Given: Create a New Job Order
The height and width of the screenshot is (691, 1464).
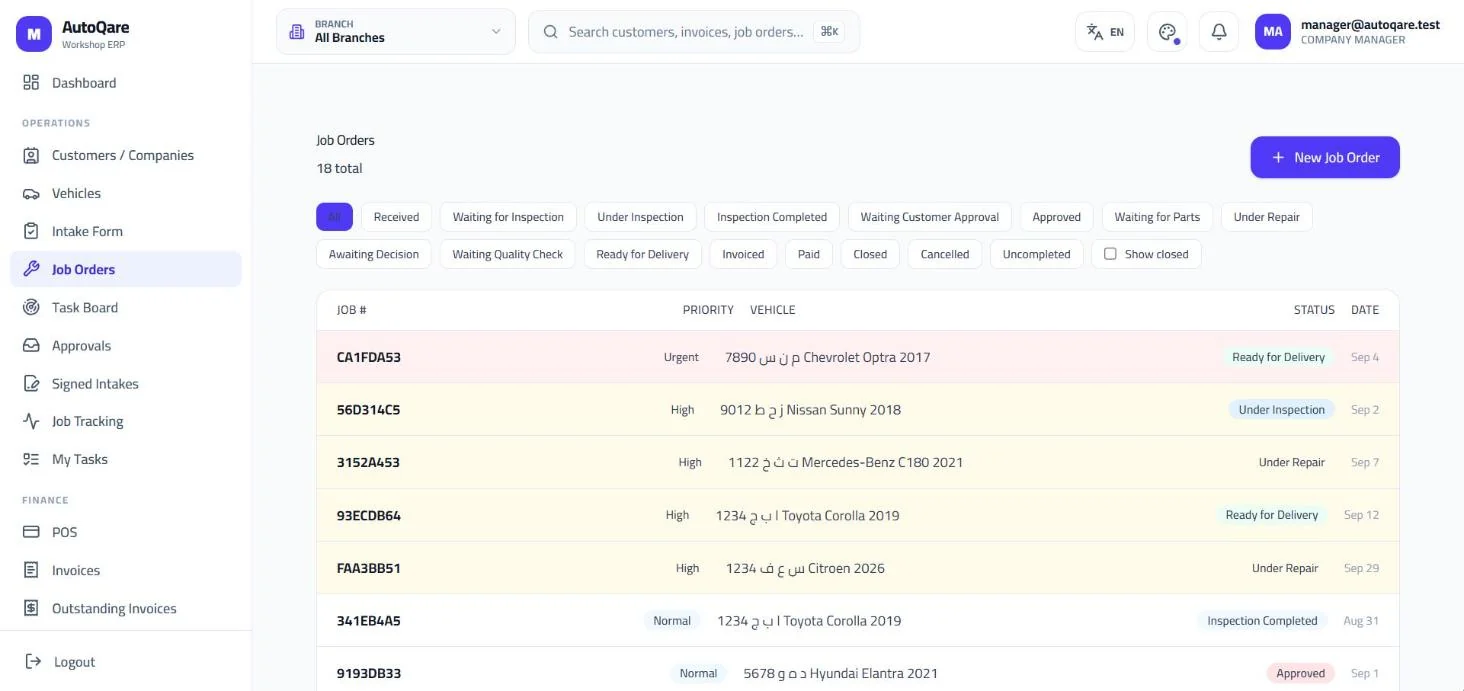Looking at the screenshot, I should (1325, 157).
